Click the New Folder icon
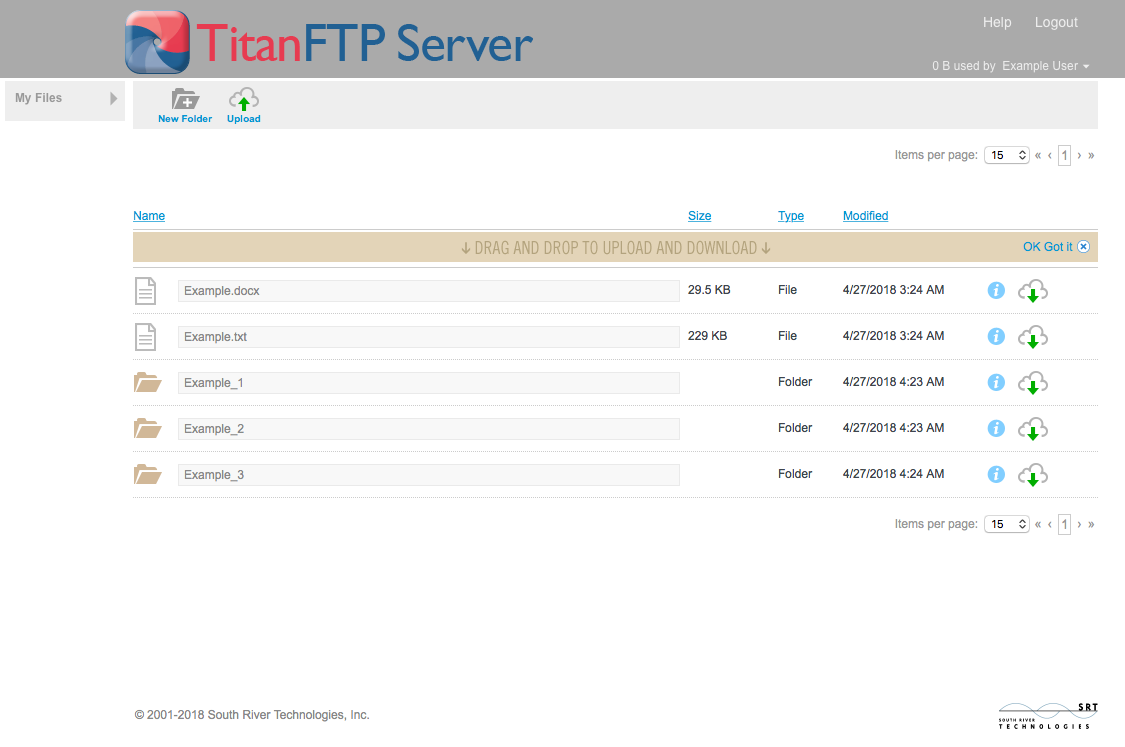 (185, 99)
